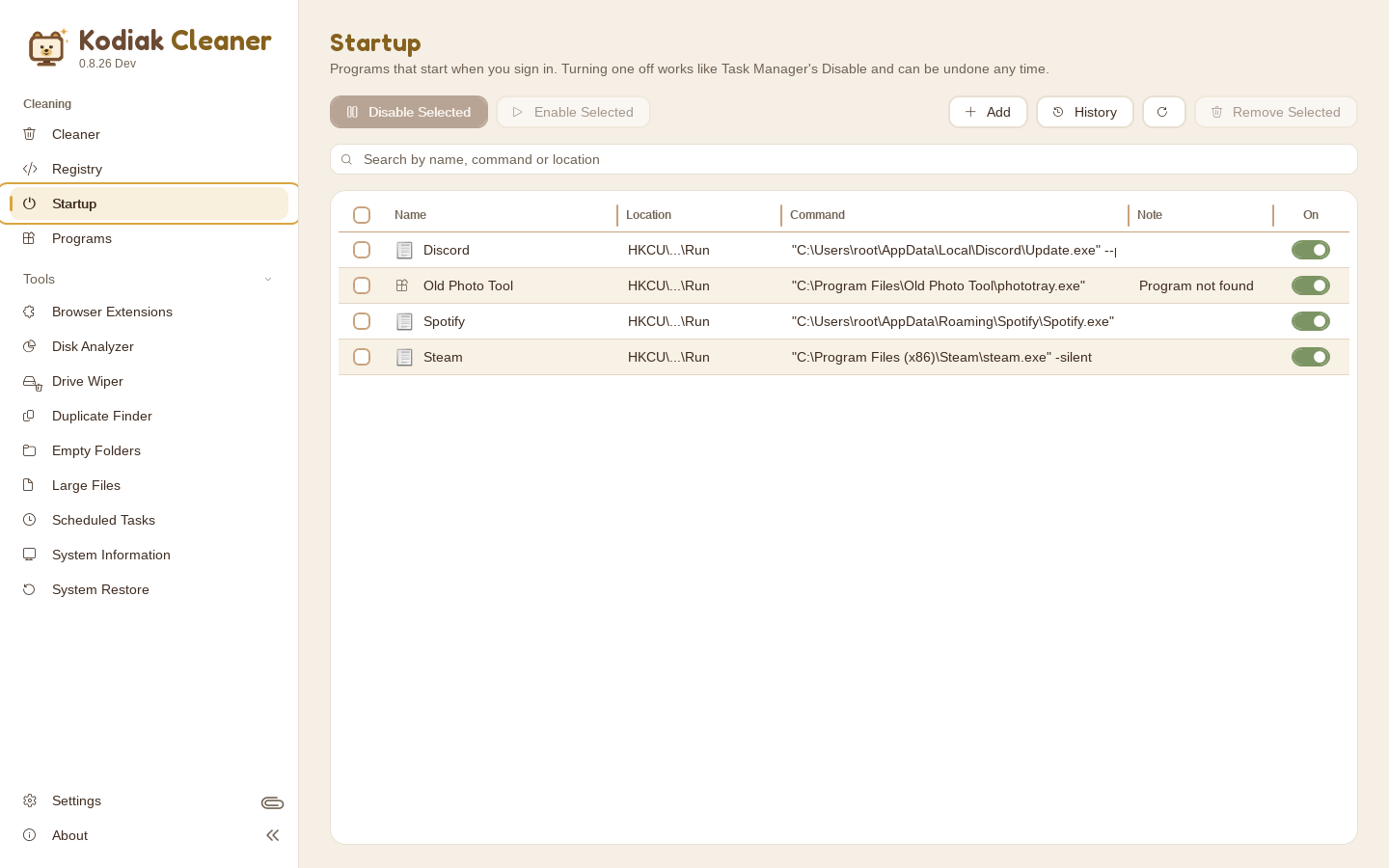The width and height of the screenshot is (1389, 868).
Task: Tick the select-all header checkbox
Action: coord(362,215)
